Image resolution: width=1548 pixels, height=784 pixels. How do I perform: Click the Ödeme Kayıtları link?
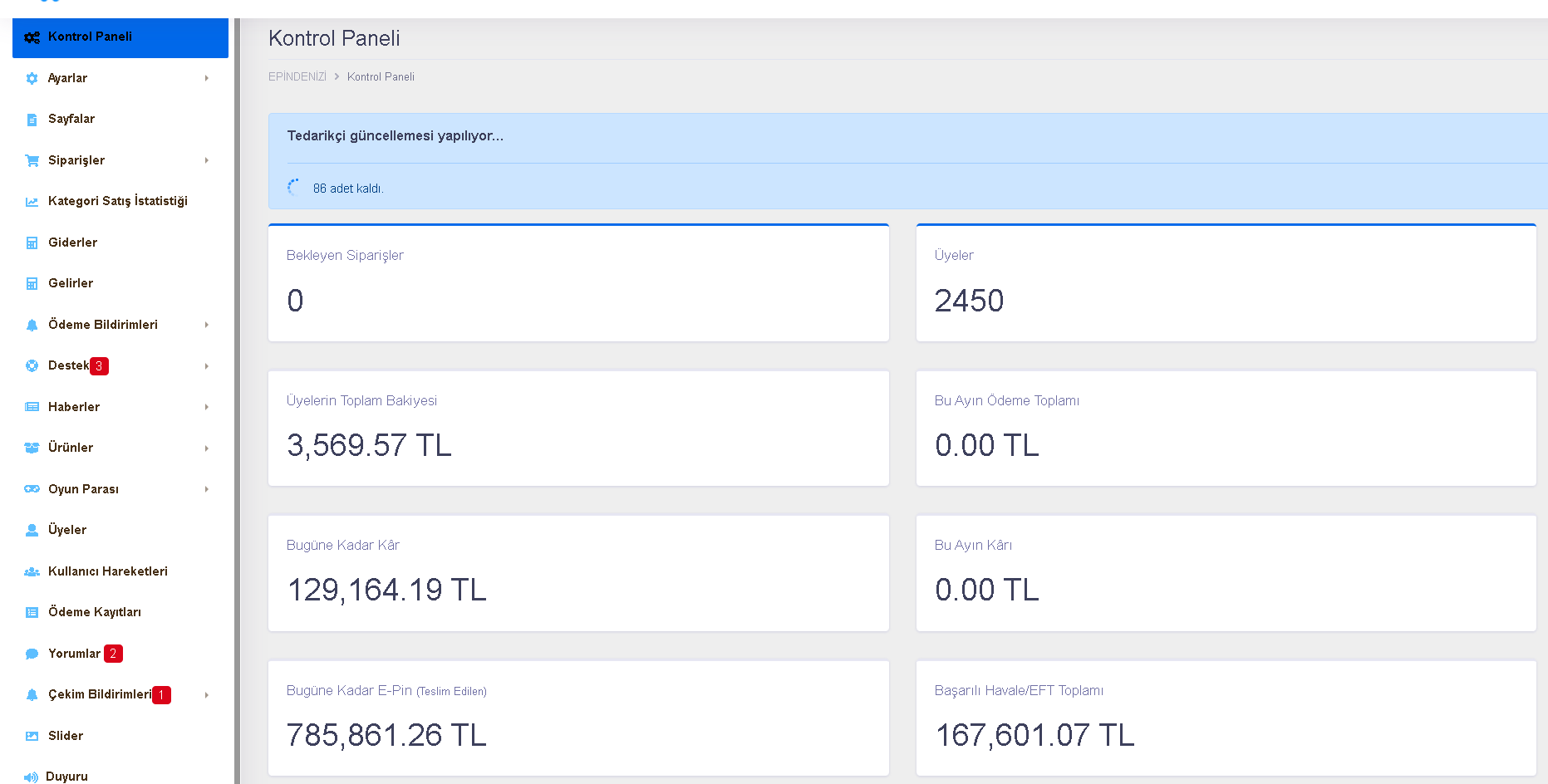click(x=95, y=612)
